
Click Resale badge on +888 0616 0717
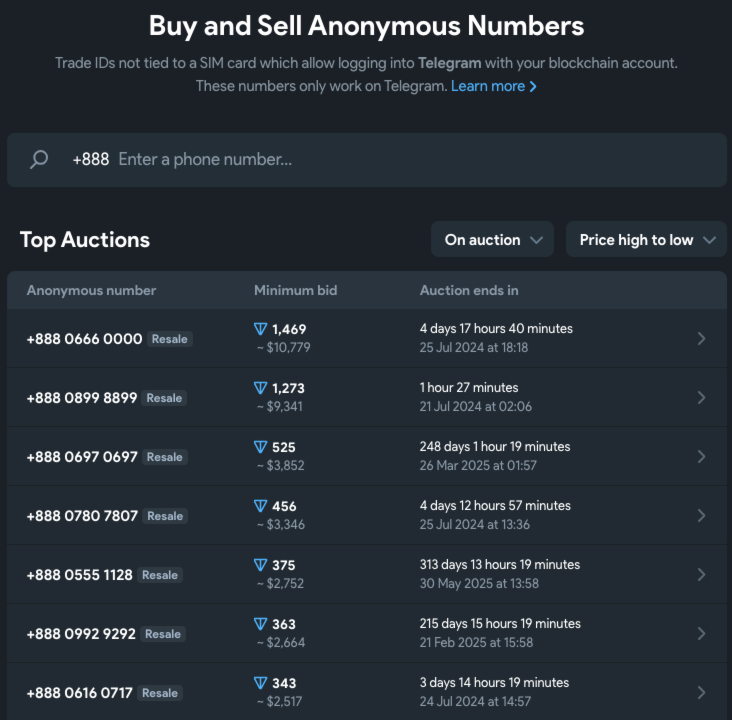pos(160,693)
